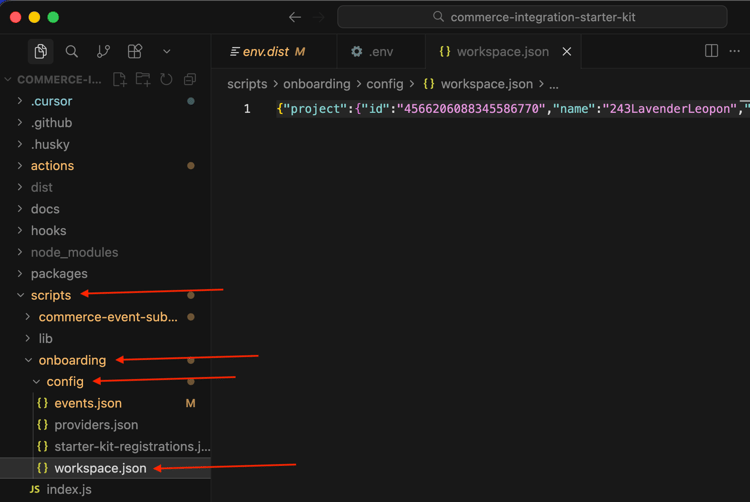The height and width of the screenshot is (502, 750).
Task: Refresh the explorer file tree
Action: point(166,79)
